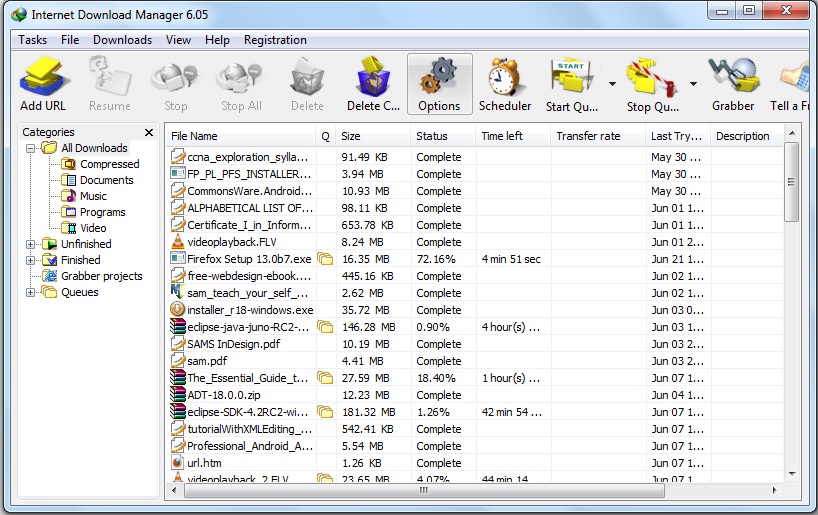Click the Stop toolbar icon
Image resolution: width=818 pixels, height=515 pixels.
(175, 79)
